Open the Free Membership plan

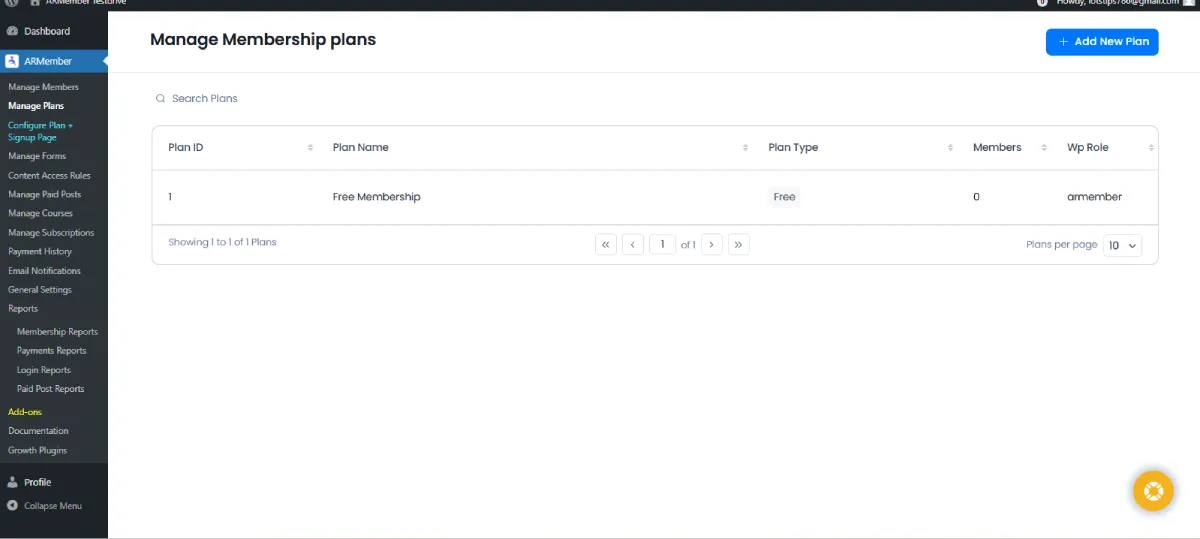376,197
